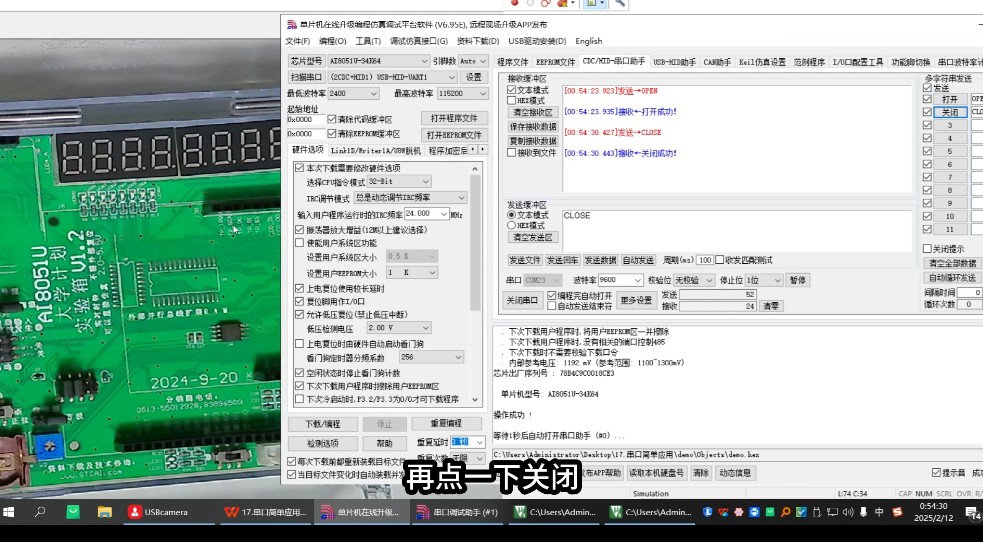Enable 接收到文件 checkbox
The width and height of the screenshot is (983, 542).
[x=512, y=152]
